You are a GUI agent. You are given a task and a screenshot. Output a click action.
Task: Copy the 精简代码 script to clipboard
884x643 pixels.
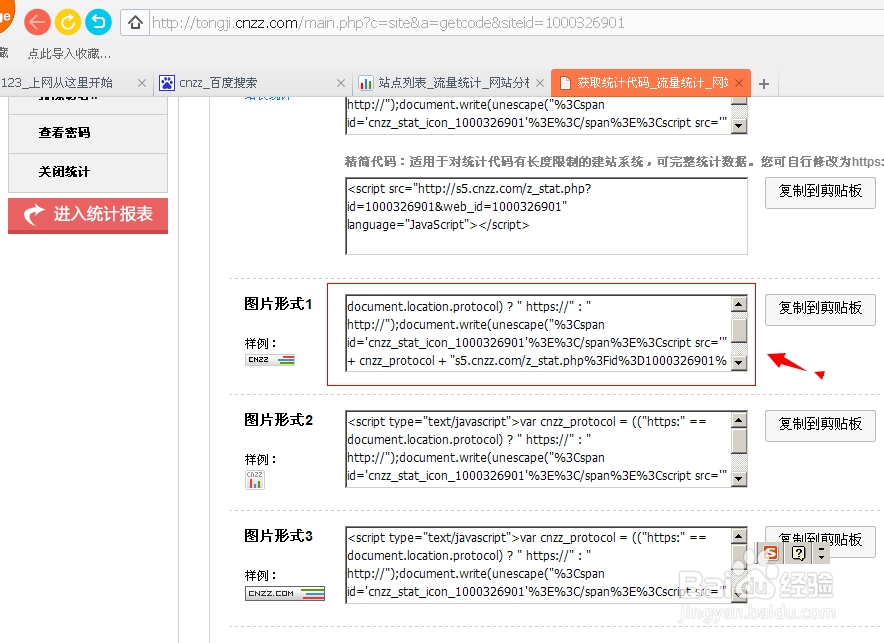[820, 193]
